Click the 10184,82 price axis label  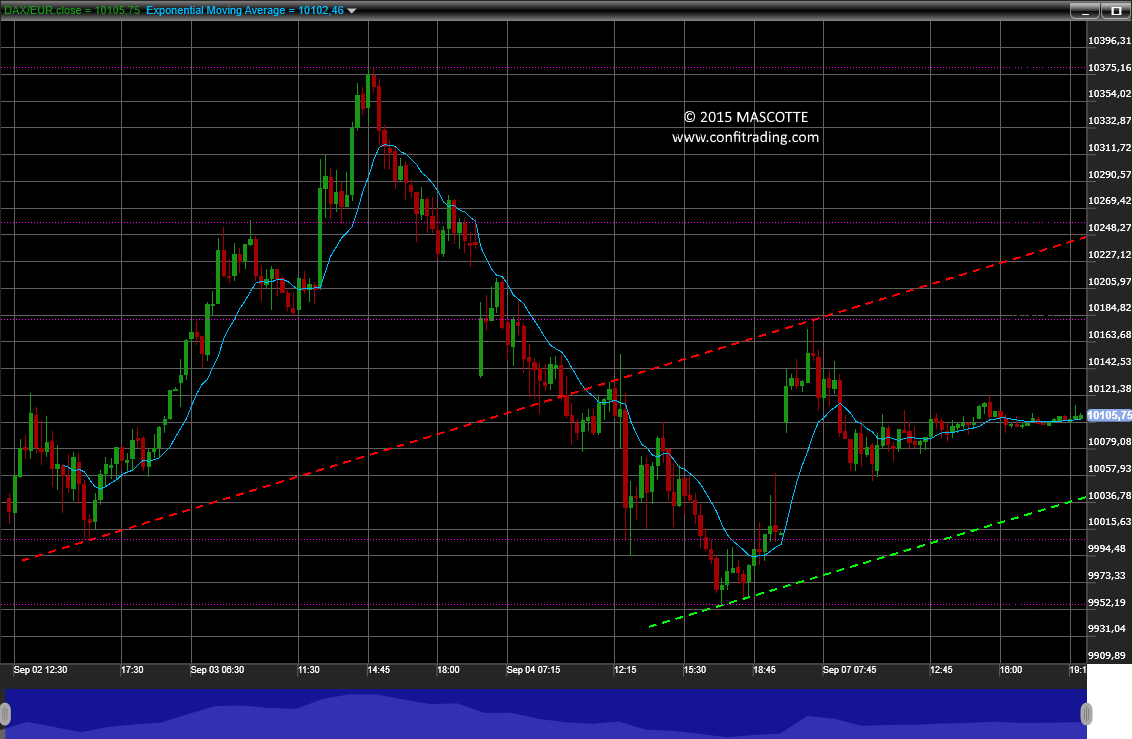(1109, 307)
